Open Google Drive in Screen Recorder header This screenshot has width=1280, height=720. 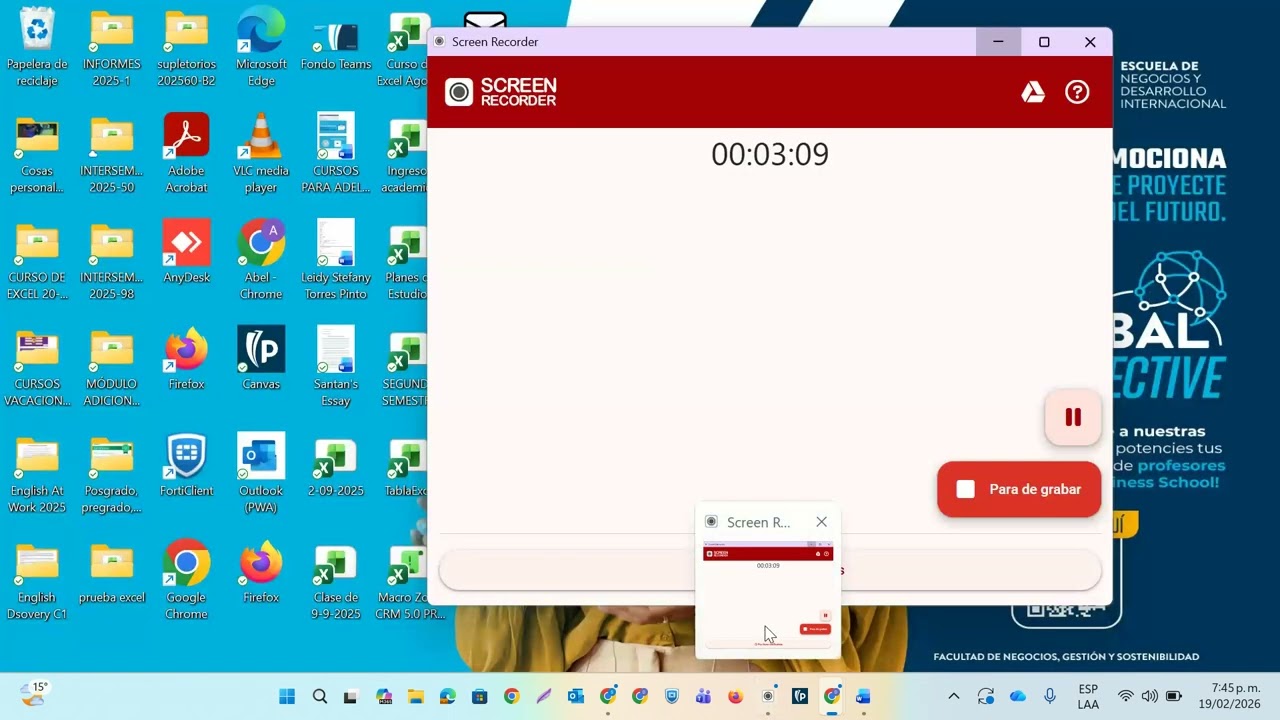coord(1033,92)
